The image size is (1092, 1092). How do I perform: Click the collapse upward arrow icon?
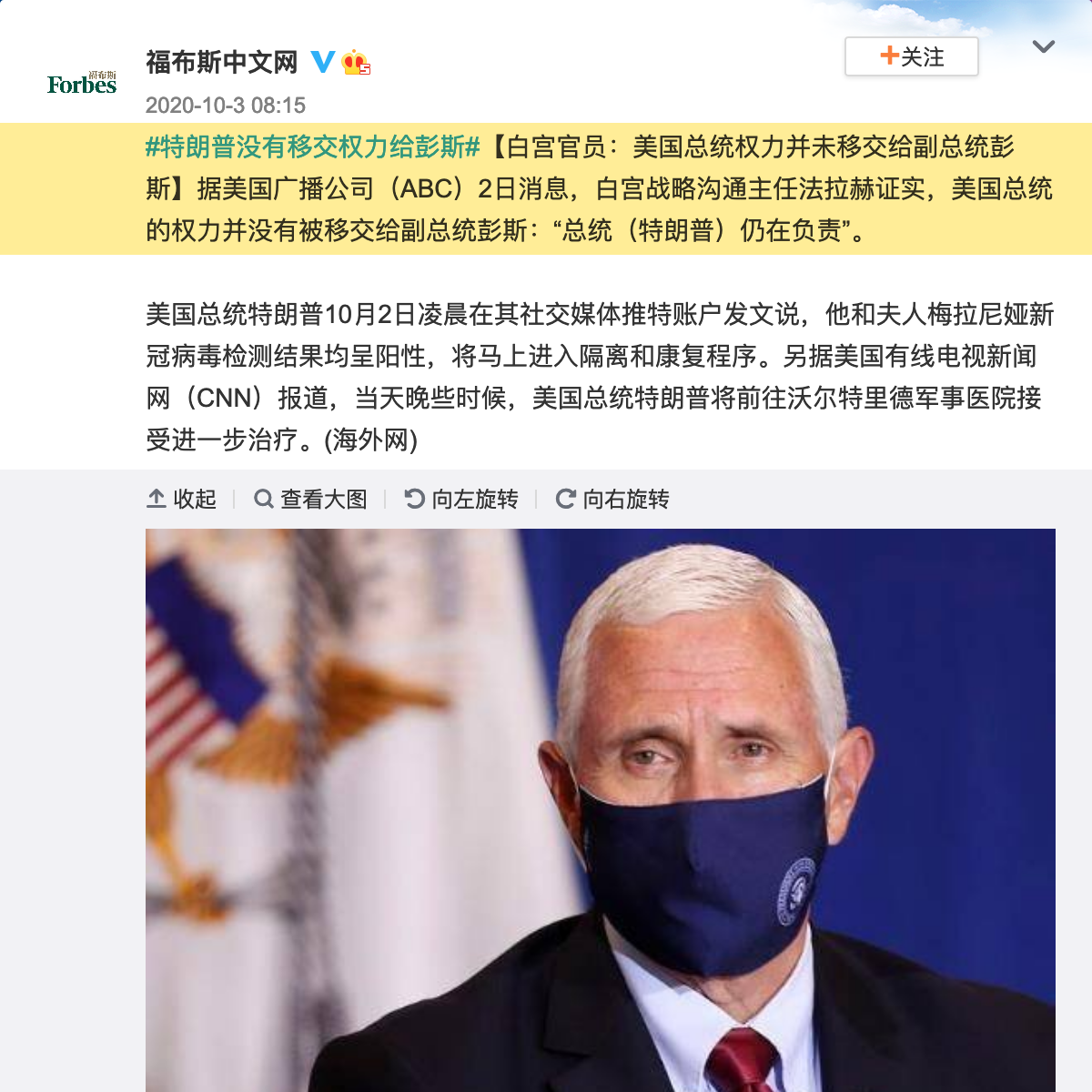coord(157,499)
